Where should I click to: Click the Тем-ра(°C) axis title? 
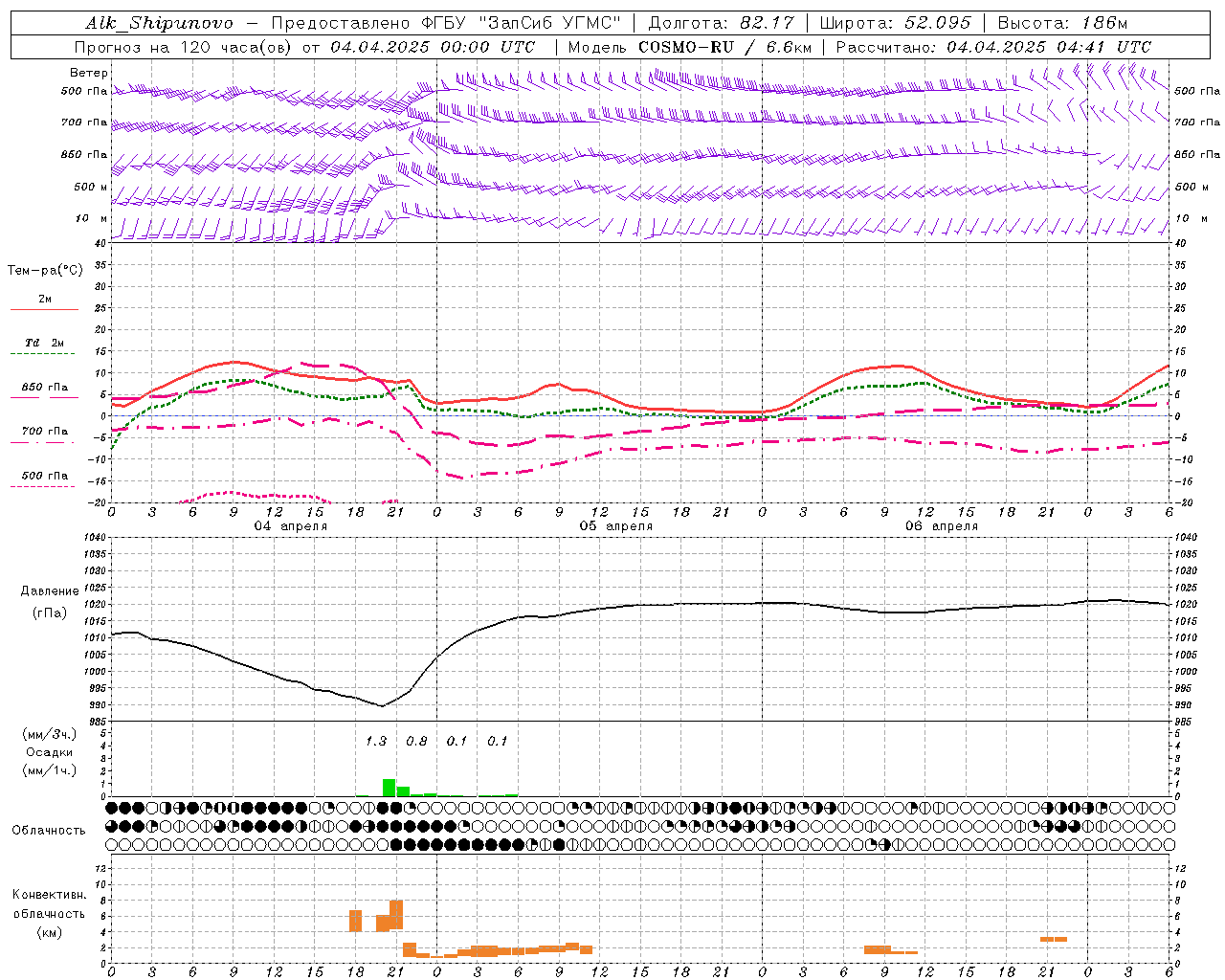[45, 271]
